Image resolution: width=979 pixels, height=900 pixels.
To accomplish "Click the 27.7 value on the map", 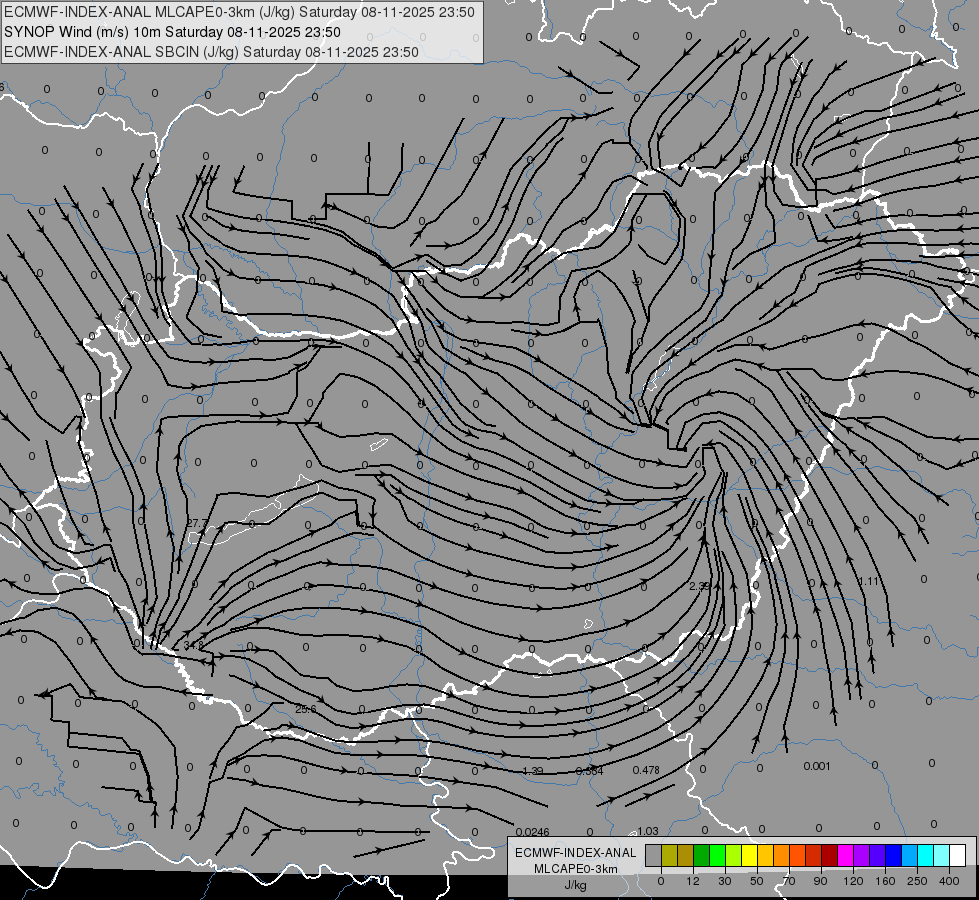I will point(197,523).
